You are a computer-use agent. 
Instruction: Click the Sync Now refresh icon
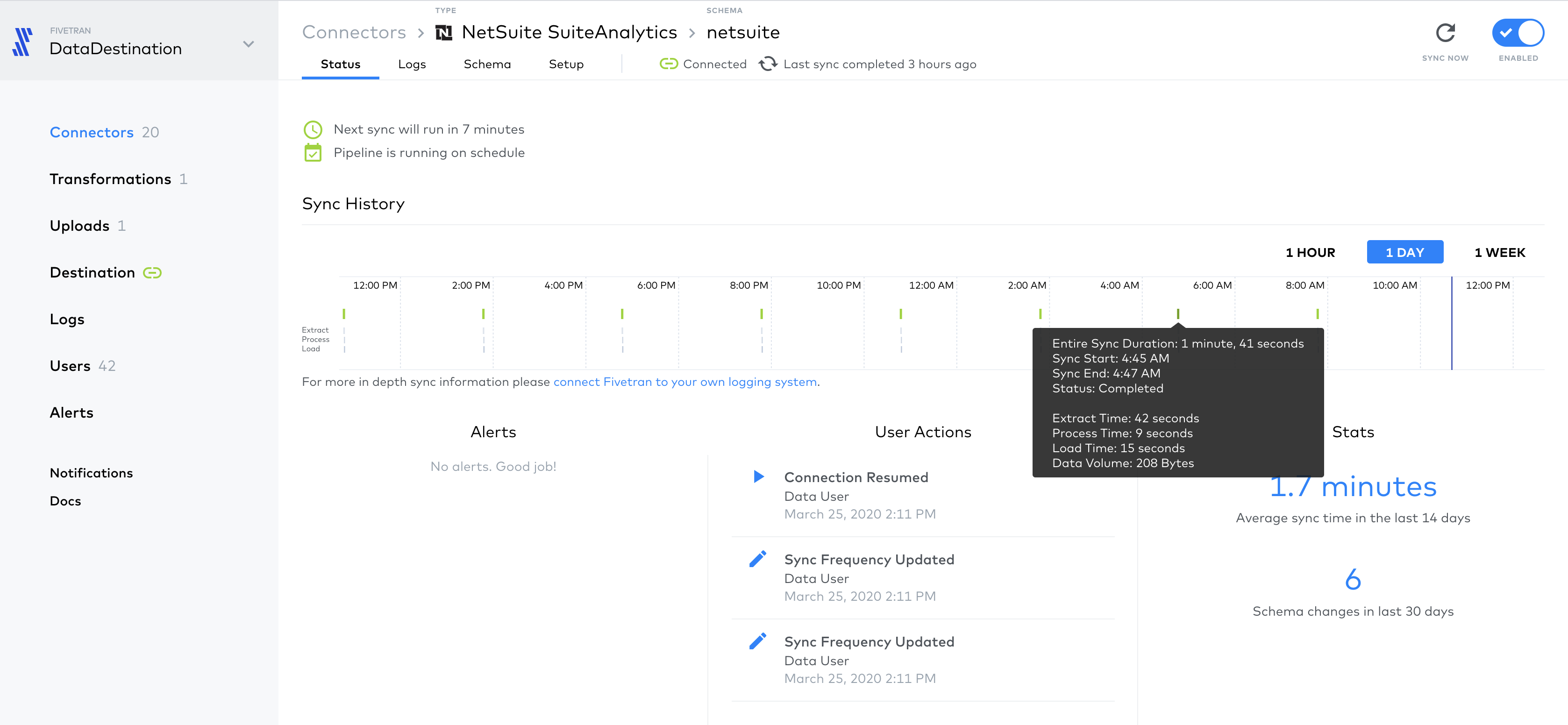tap(1445, 33)
